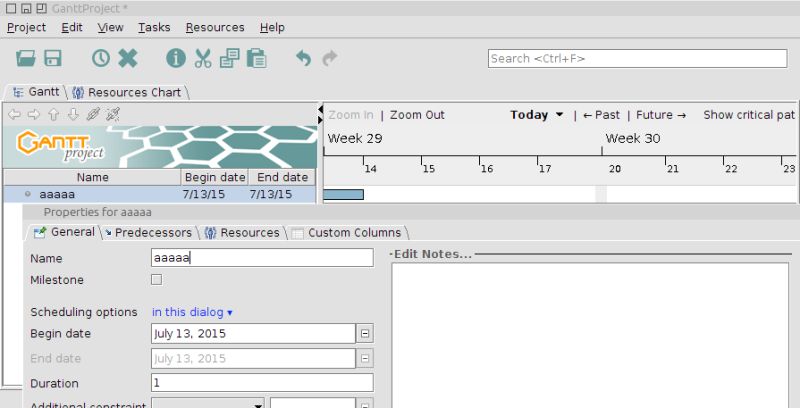800x408 pixels.
Task: Move the chart toward Future
Action: click(x=661, y=115)
